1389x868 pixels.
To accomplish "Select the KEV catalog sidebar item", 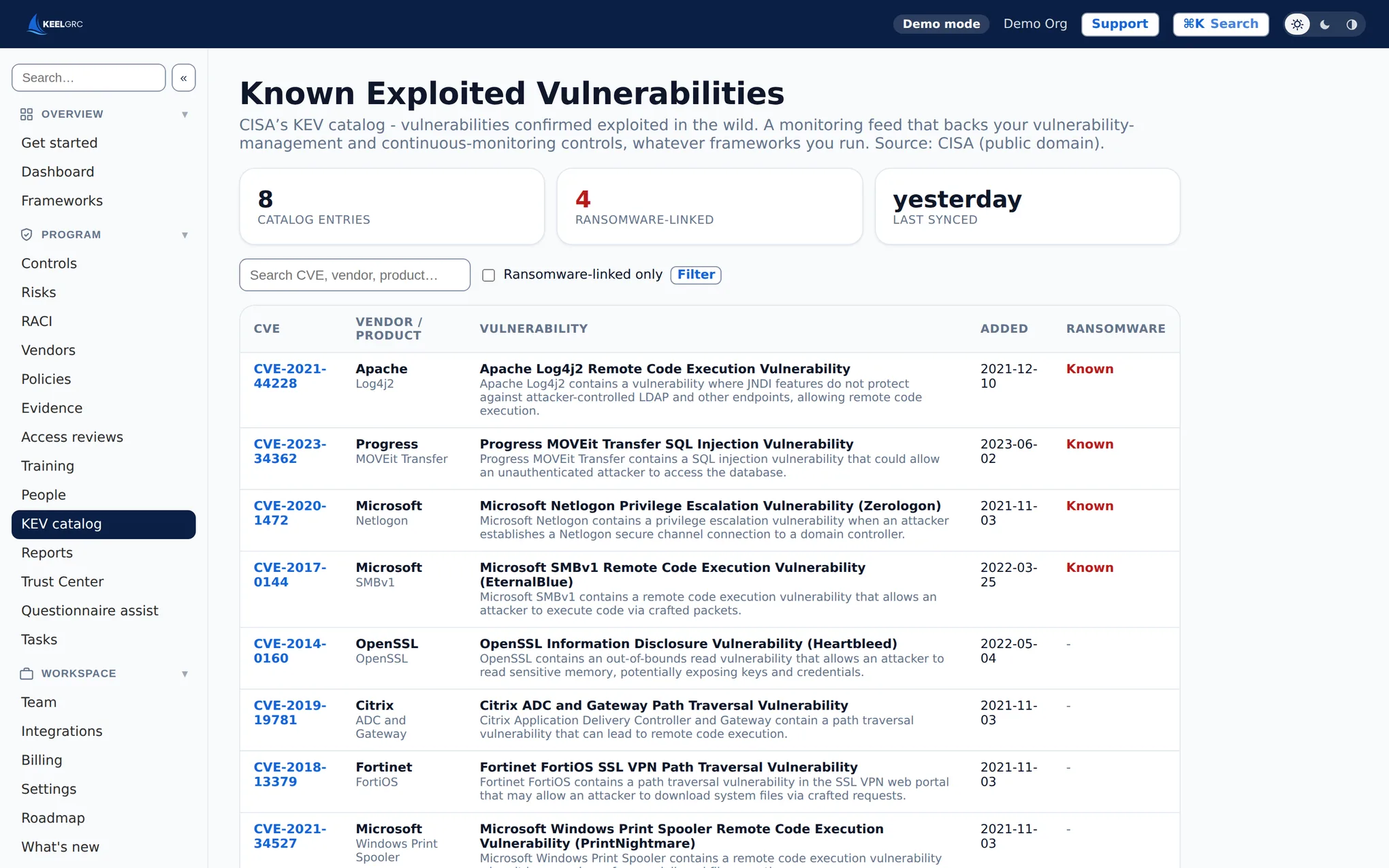I will click(x=103, y=524).
